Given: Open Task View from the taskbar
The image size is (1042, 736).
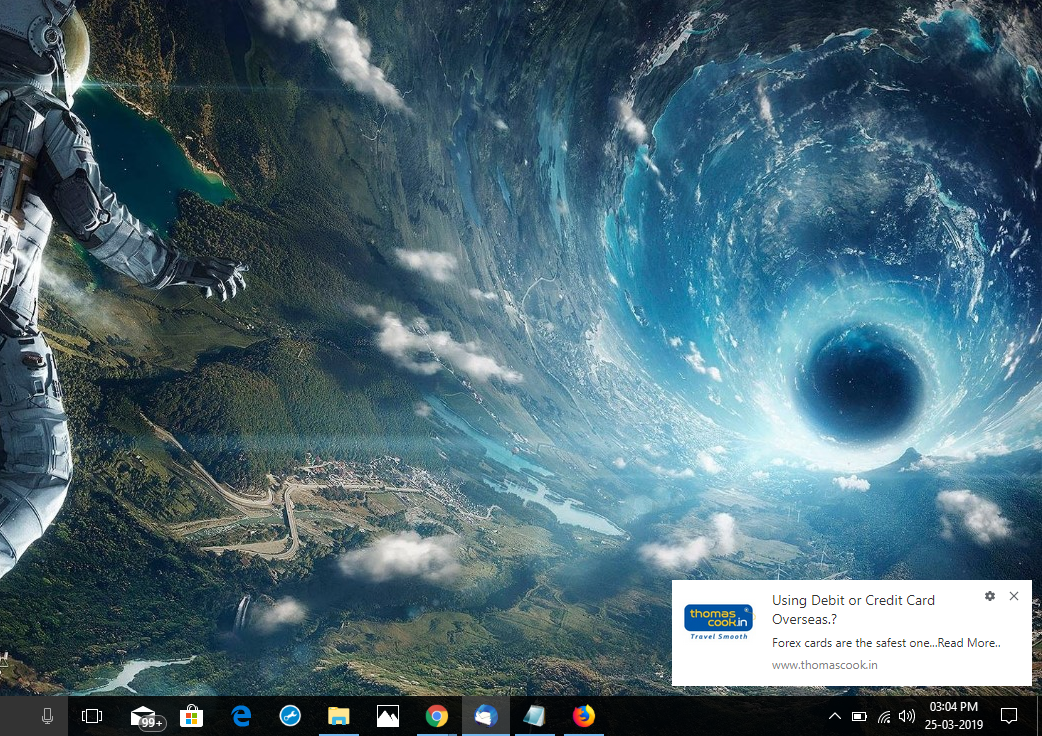Looking at the screenshot, I should pos(92,715).
